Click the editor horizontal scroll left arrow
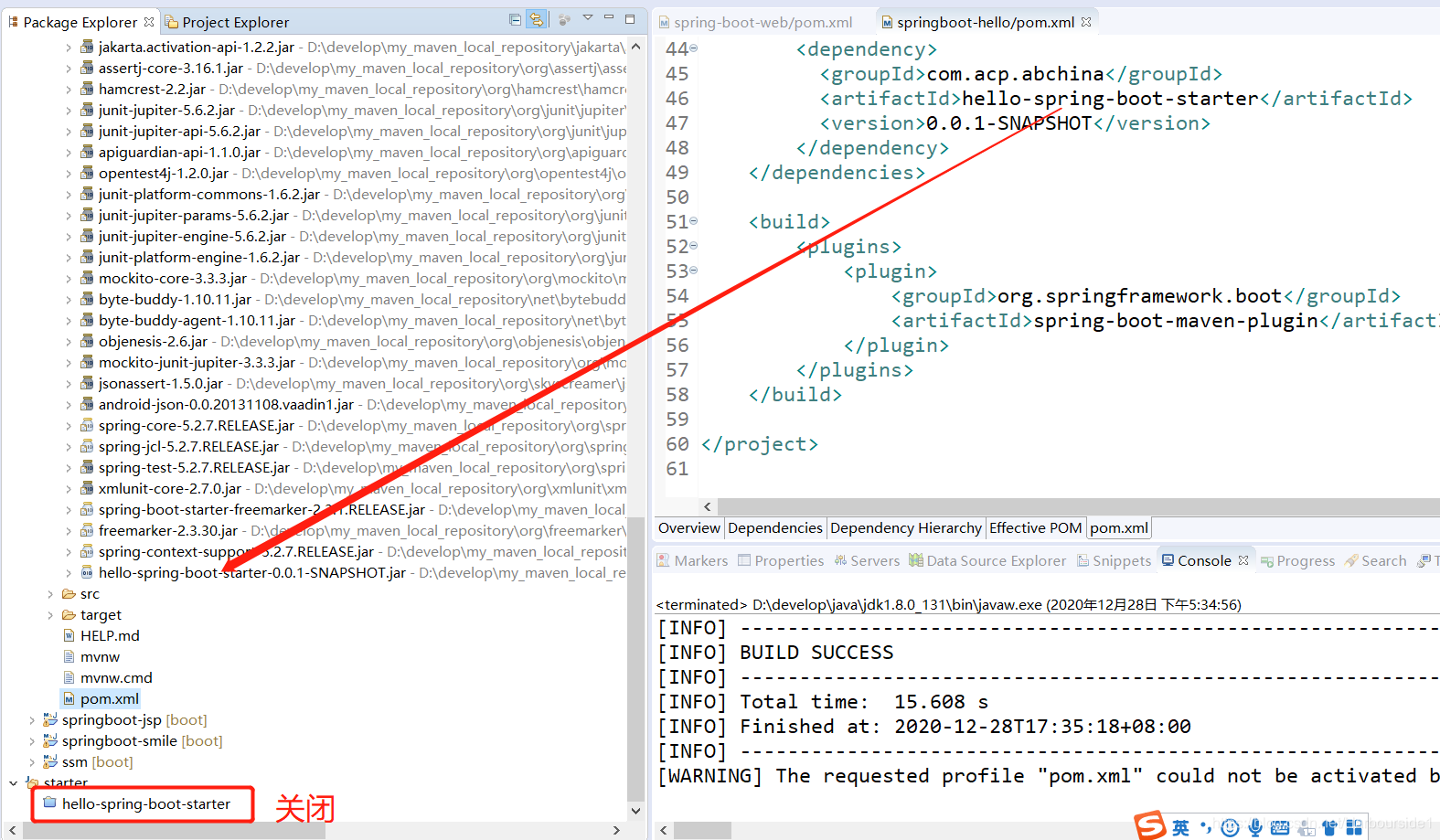The image size is (1440, 840). tap(708, 506)
